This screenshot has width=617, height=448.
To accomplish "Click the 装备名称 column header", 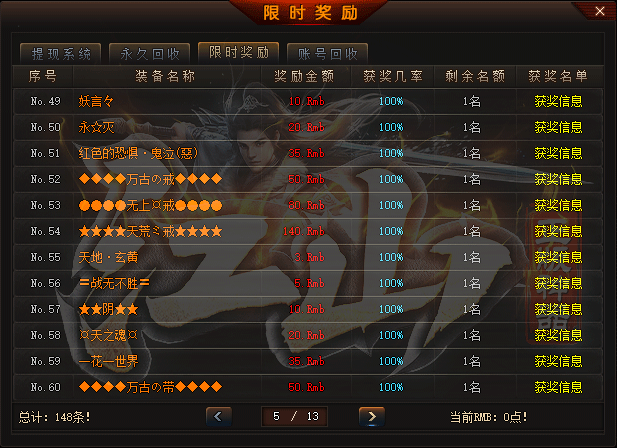I will (165, 76).
